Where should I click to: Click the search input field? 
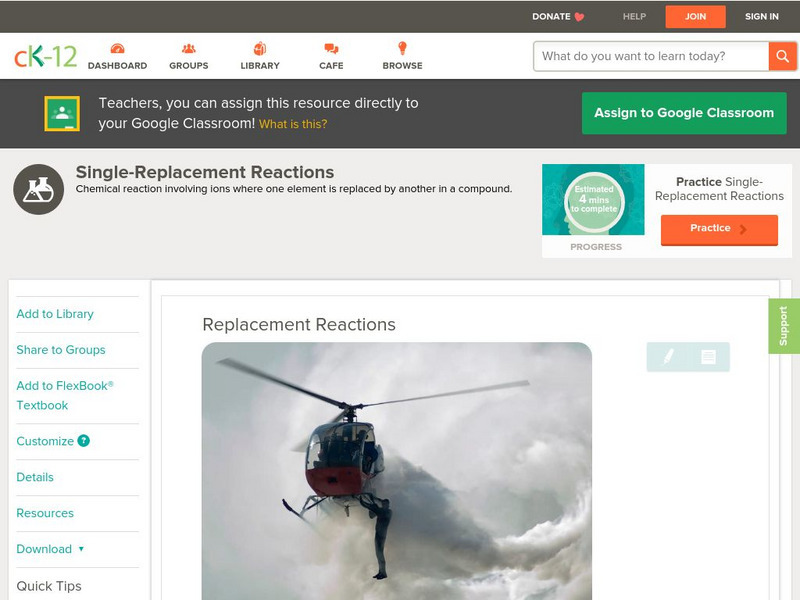click(x=651, y=56)
